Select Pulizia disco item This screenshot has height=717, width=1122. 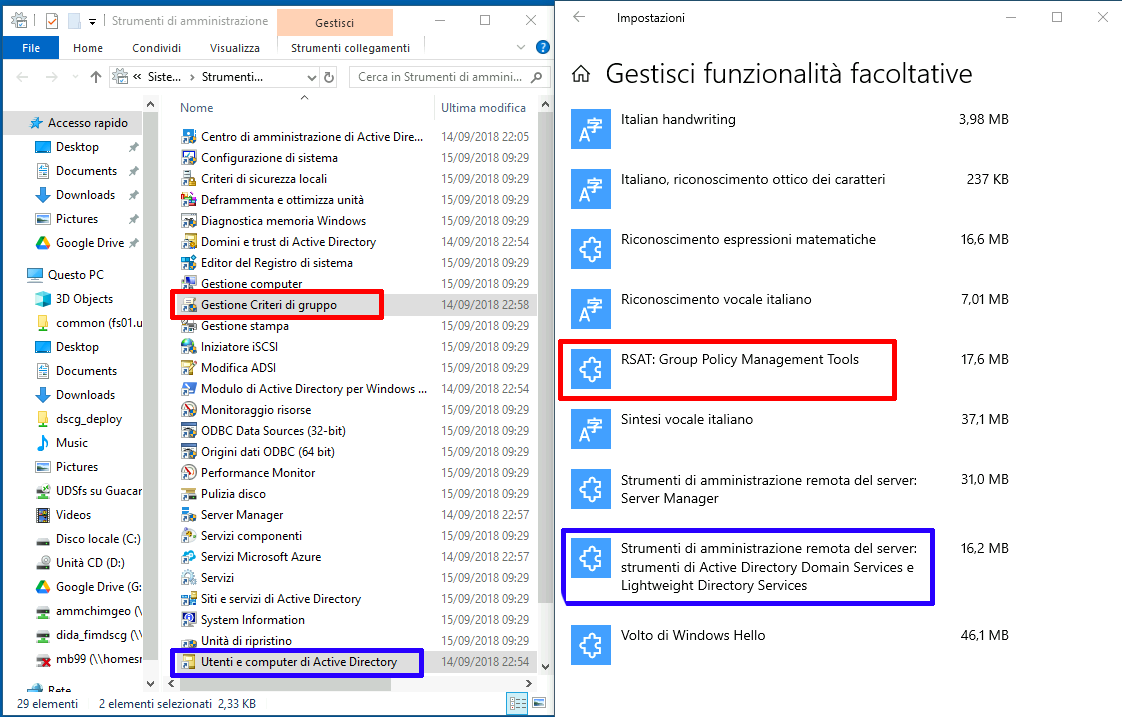(233, 494)
